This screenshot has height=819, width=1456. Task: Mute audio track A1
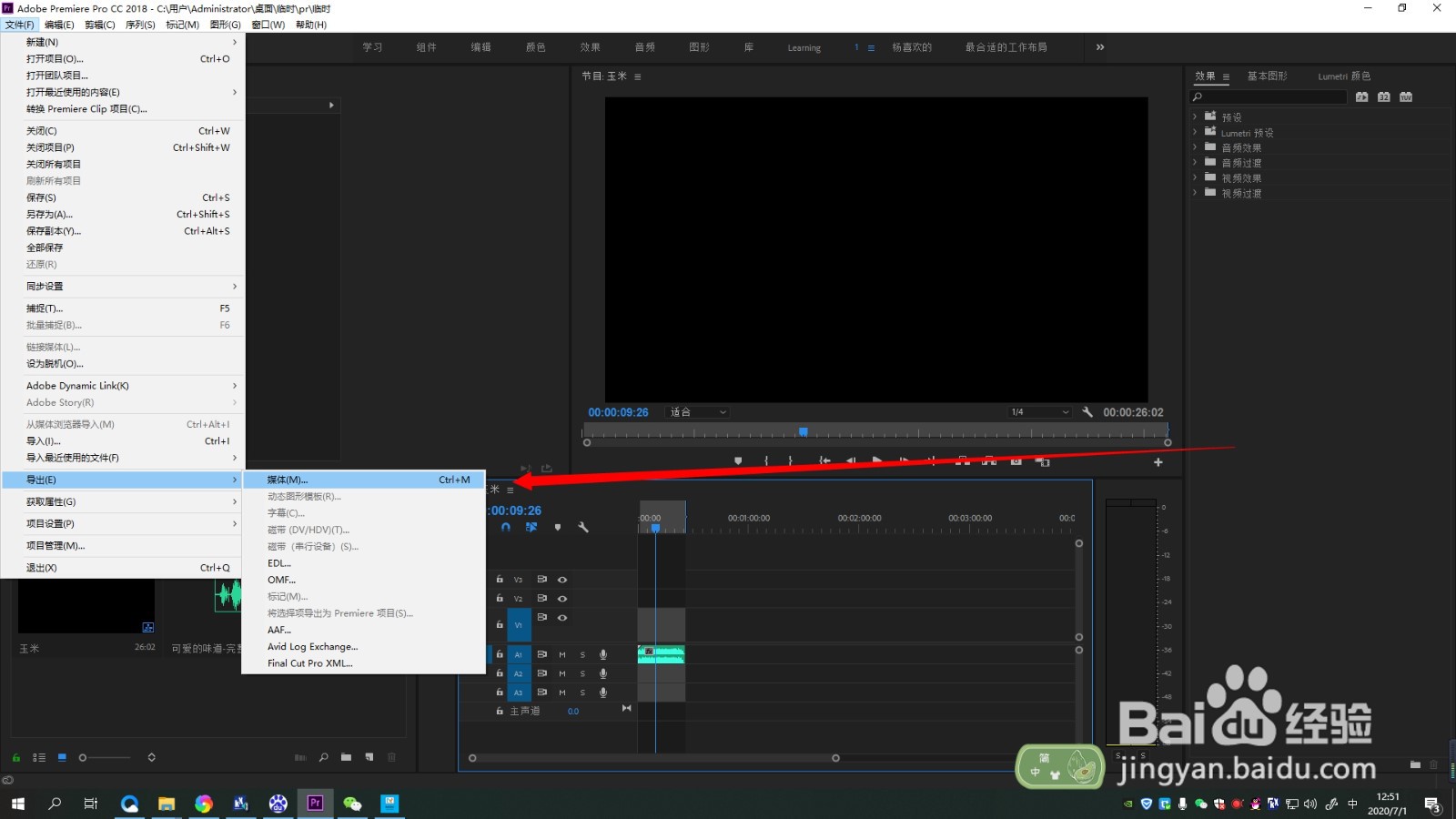point(561,654)
